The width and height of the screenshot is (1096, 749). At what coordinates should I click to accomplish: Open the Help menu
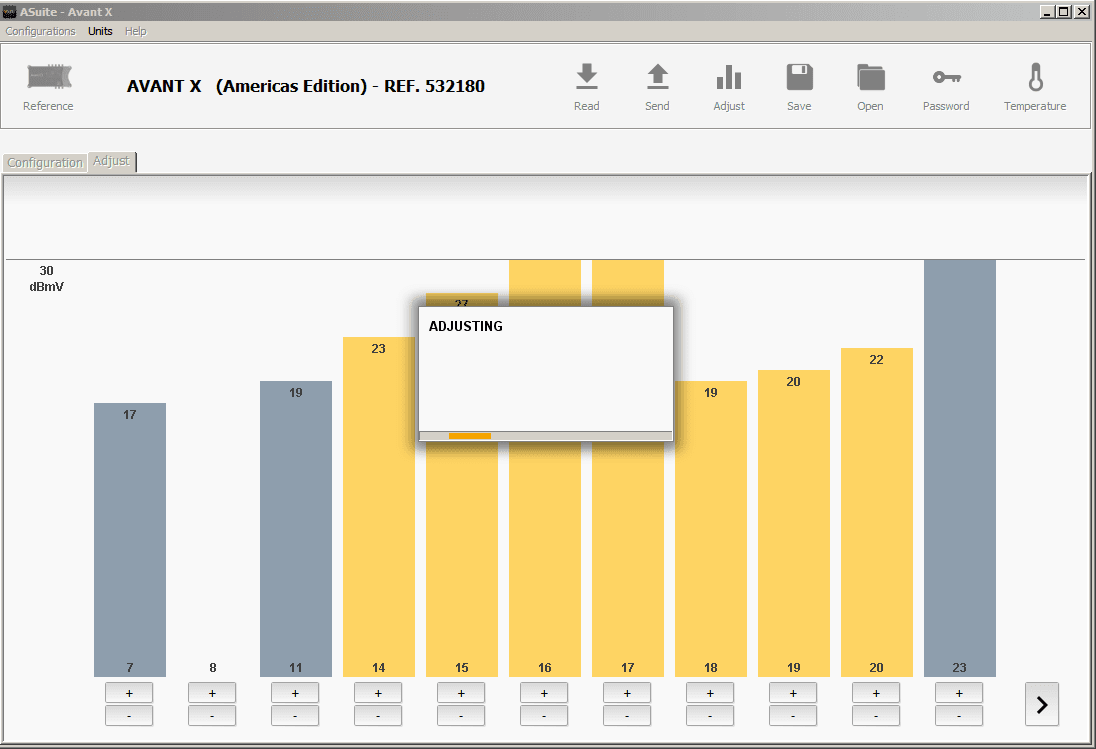(136, 31)
